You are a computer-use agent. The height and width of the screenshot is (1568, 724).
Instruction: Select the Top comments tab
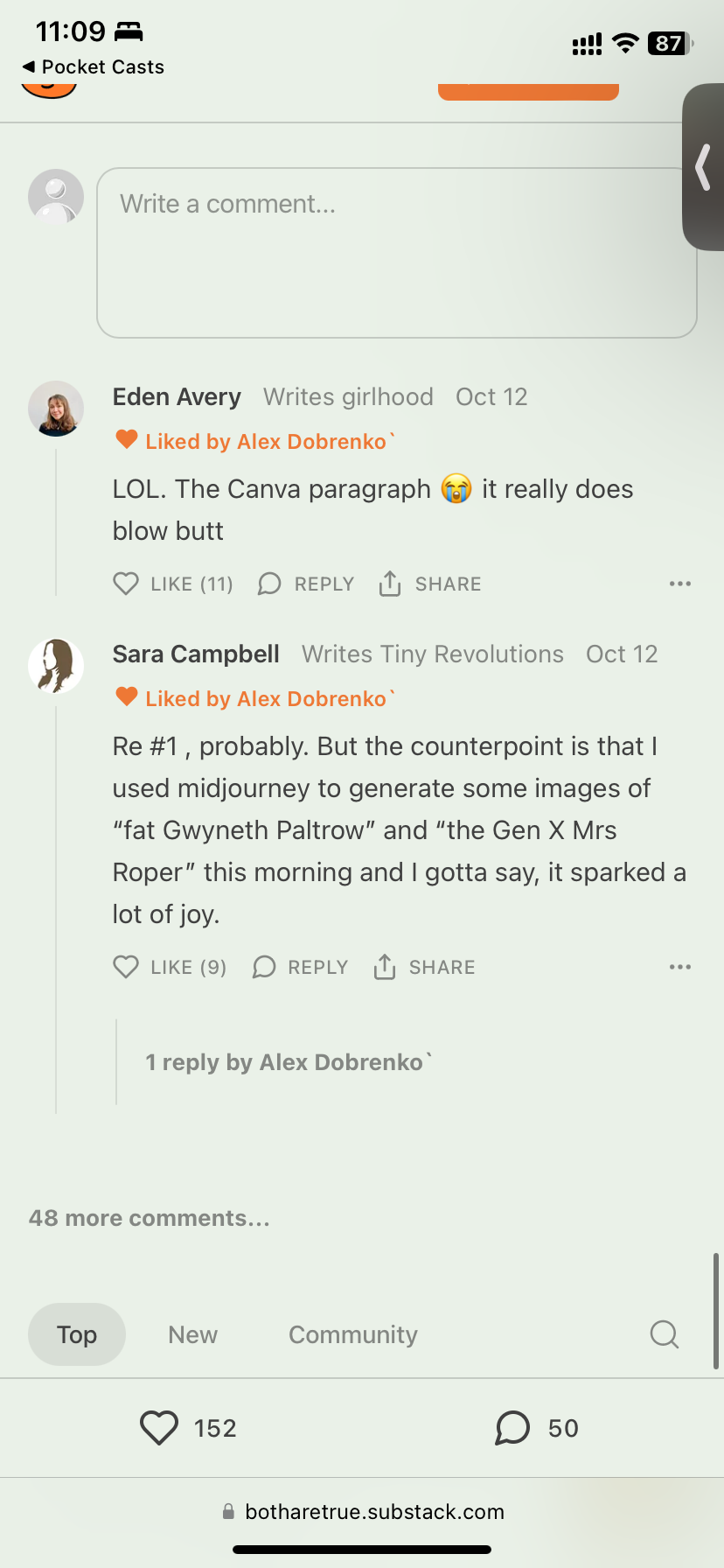[77, 1334]
